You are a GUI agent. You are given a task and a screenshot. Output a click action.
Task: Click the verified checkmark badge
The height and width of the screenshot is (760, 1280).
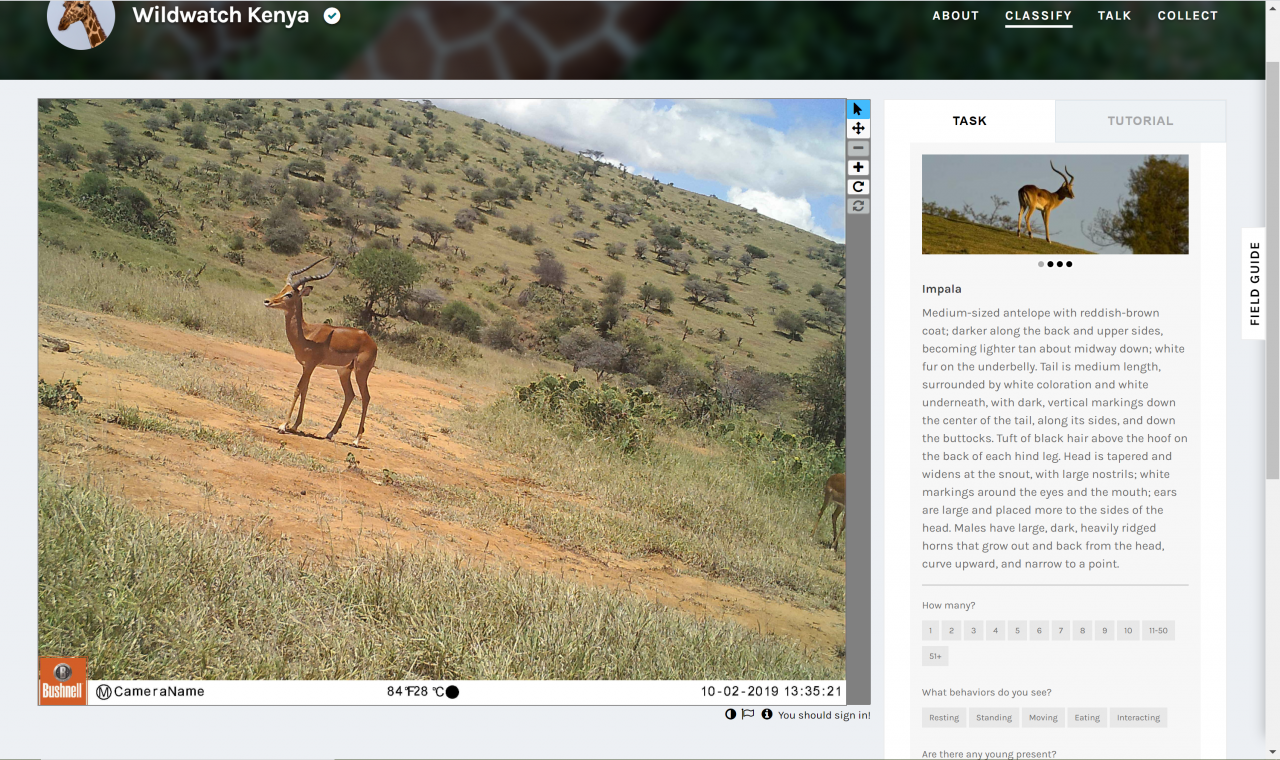tap(332, 16)
